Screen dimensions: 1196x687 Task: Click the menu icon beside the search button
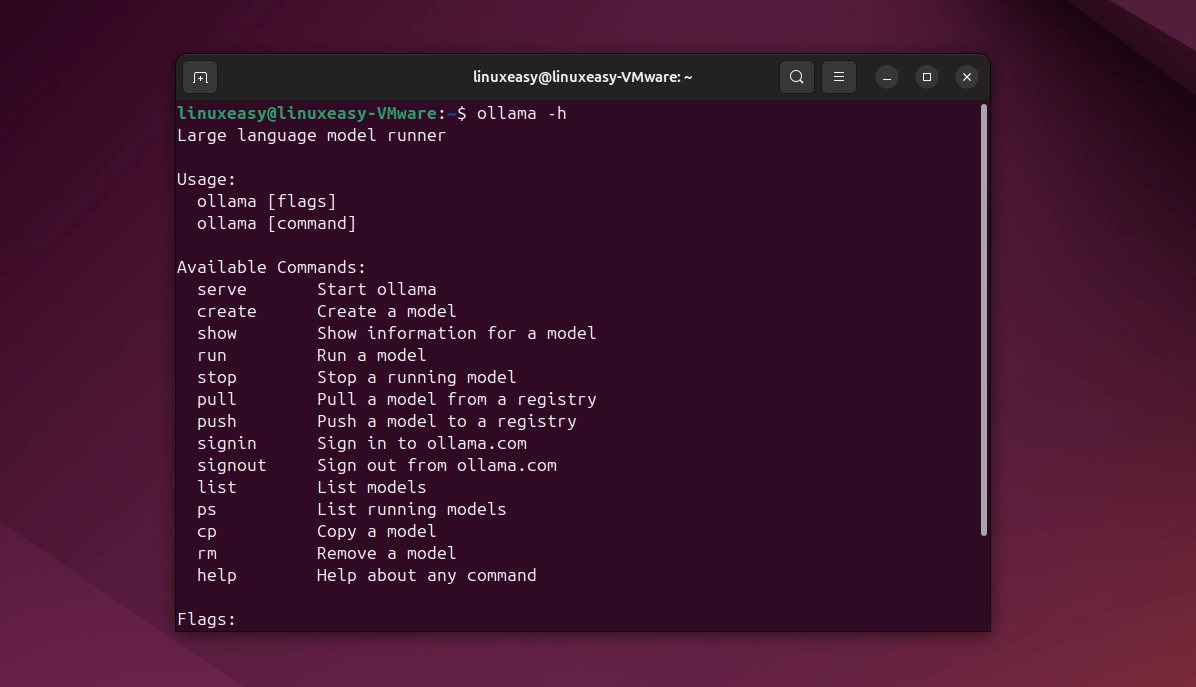(838, 77)
